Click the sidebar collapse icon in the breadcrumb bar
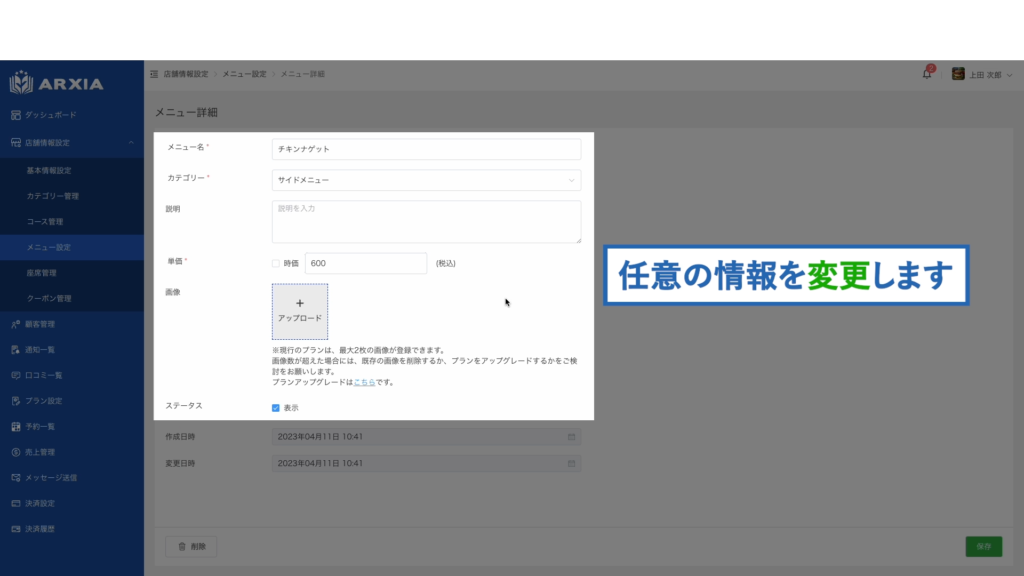This screenshot has height=576, width=1024. tap(153, 74)
